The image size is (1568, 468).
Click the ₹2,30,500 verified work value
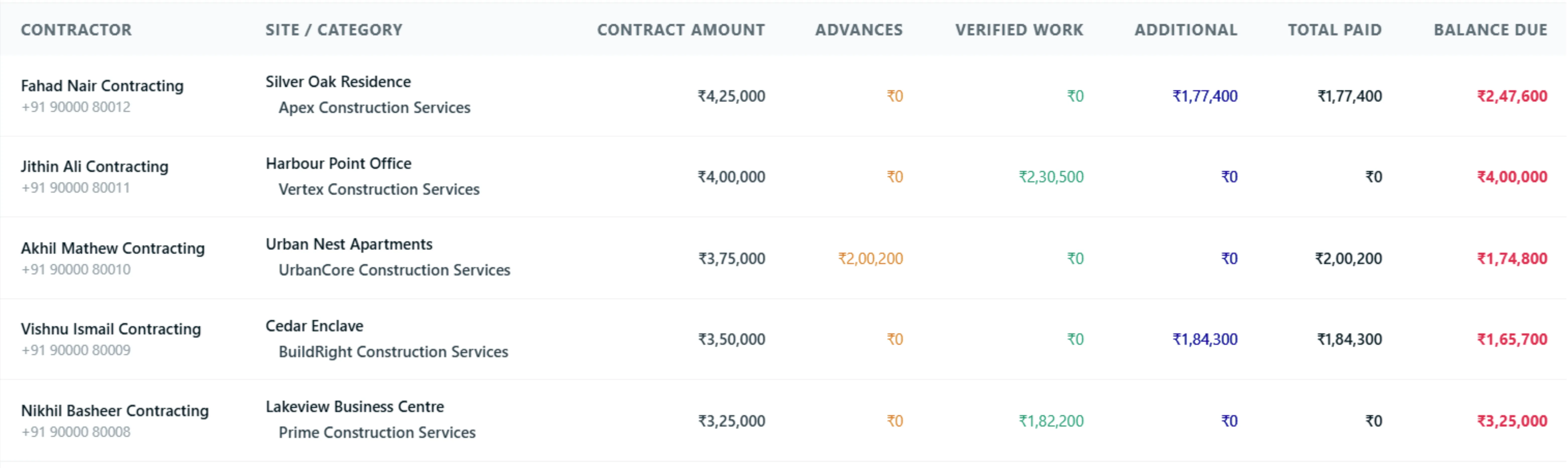1051,177
